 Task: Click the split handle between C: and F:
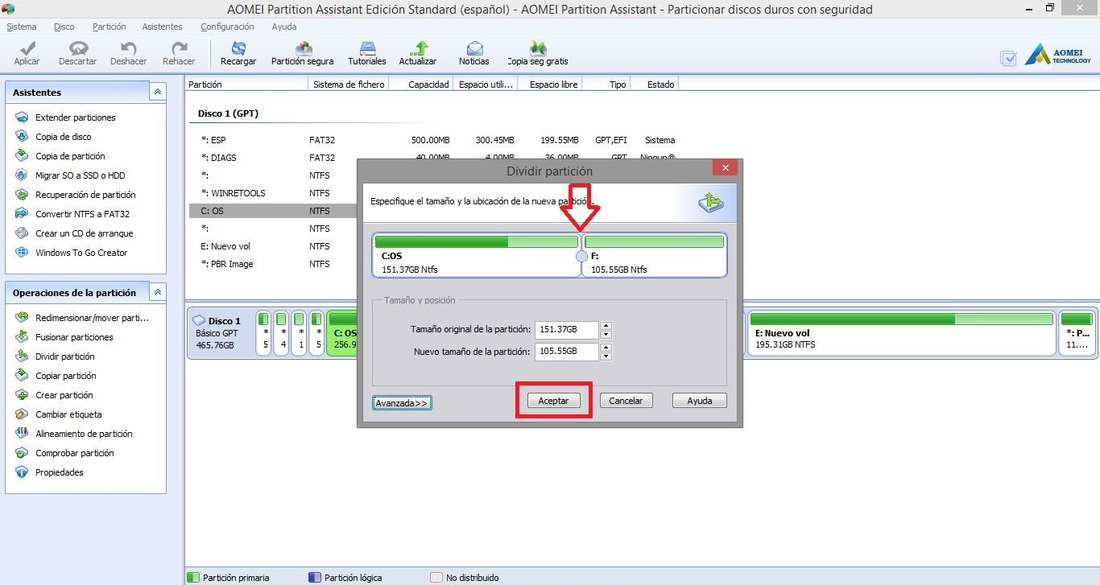click(582, 257)
